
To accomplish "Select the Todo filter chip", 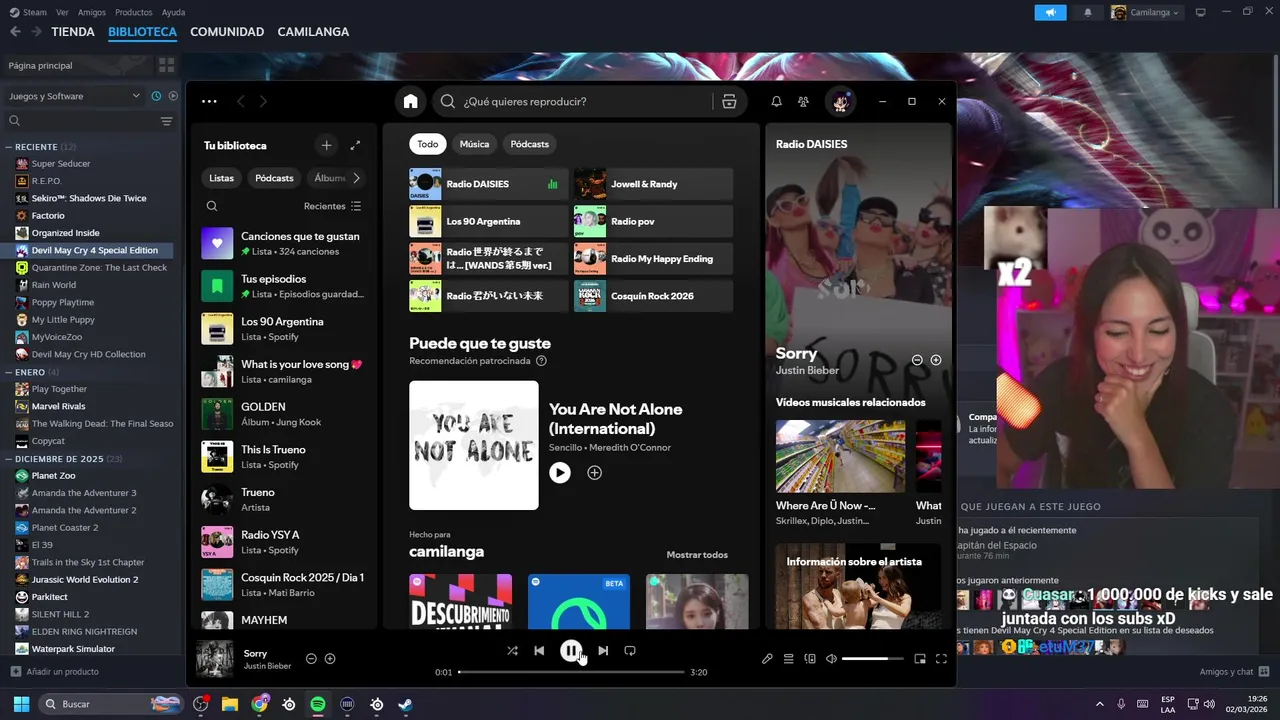I will tap(428, 144).
